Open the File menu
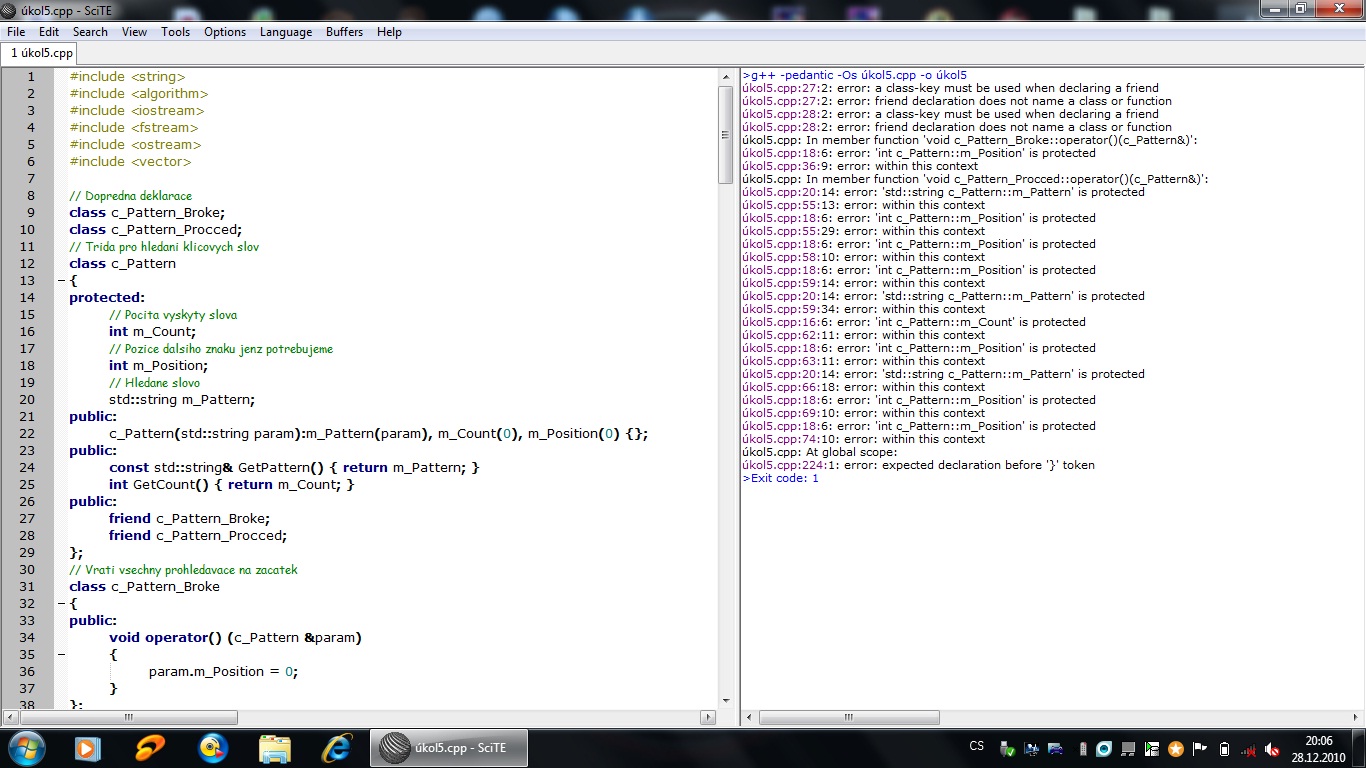Image resolution: width=1366 pixels, height=768 pixels. [x=16, y=32]
